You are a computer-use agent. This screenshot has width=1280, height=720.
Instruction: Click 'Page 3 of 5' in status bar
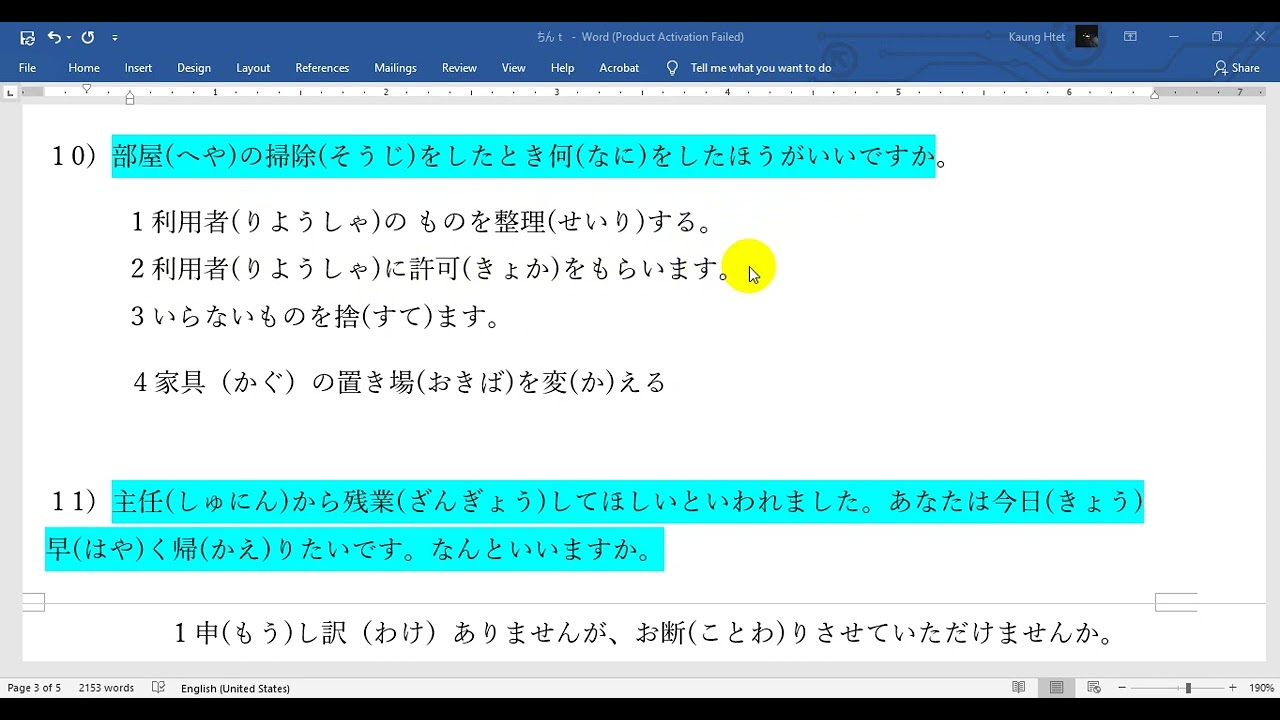coord(34,688)
